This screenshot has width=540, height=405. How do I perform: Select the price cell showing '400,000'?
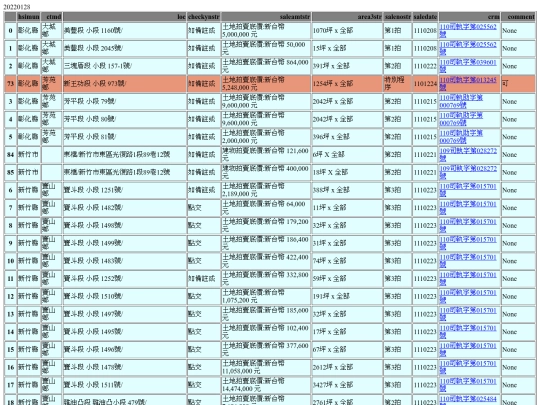point(266,173)
